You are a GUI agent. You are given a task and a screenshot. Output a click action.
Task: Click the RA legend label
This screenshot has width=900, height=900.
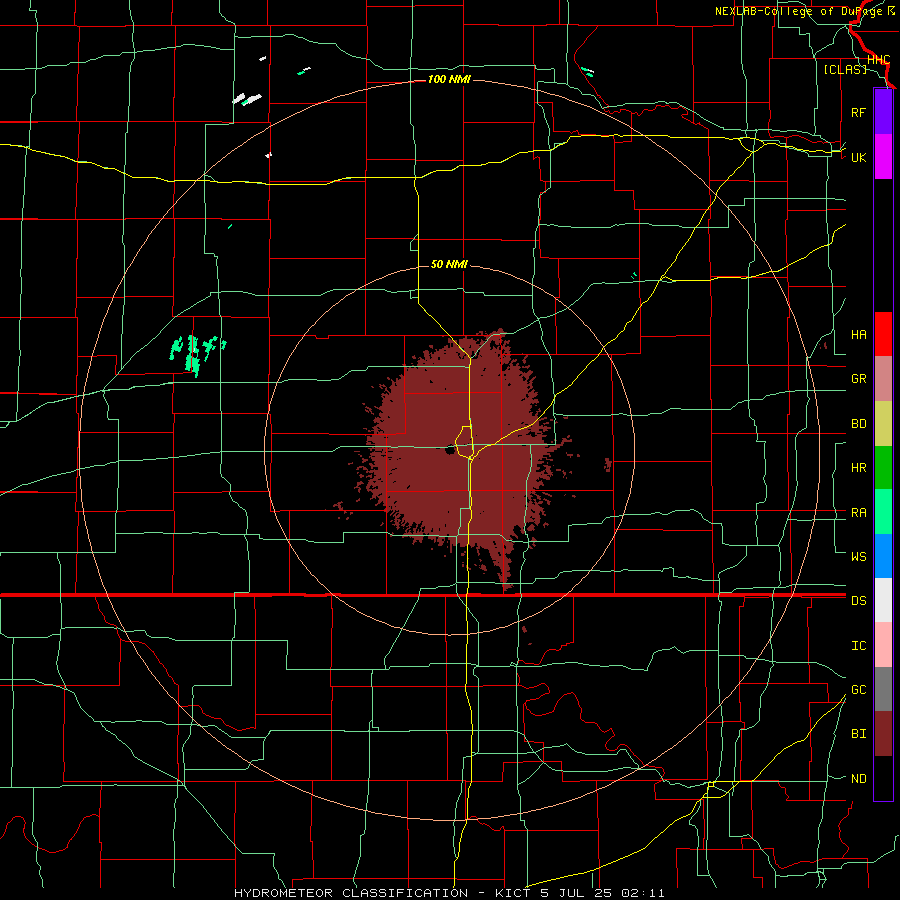pyautogui.click(x=858, y=513)
